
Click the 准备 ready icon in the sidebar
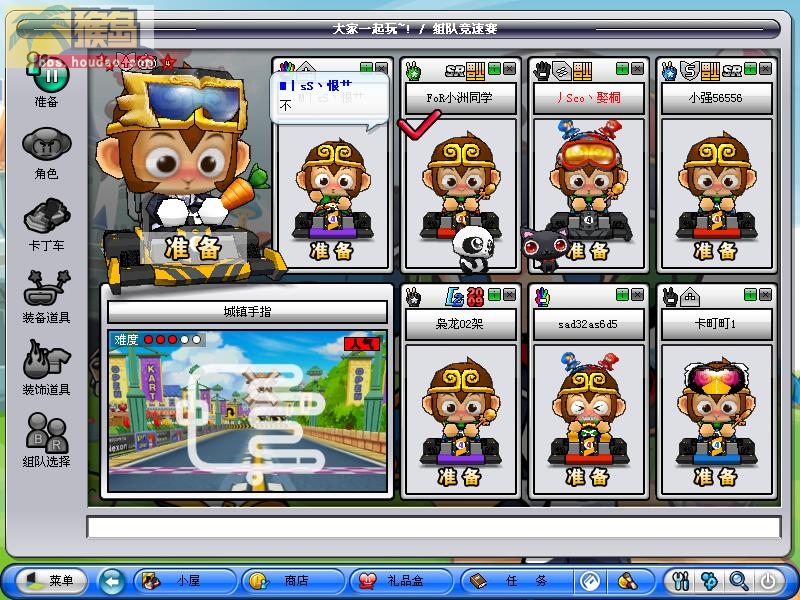tap(46, 81)
